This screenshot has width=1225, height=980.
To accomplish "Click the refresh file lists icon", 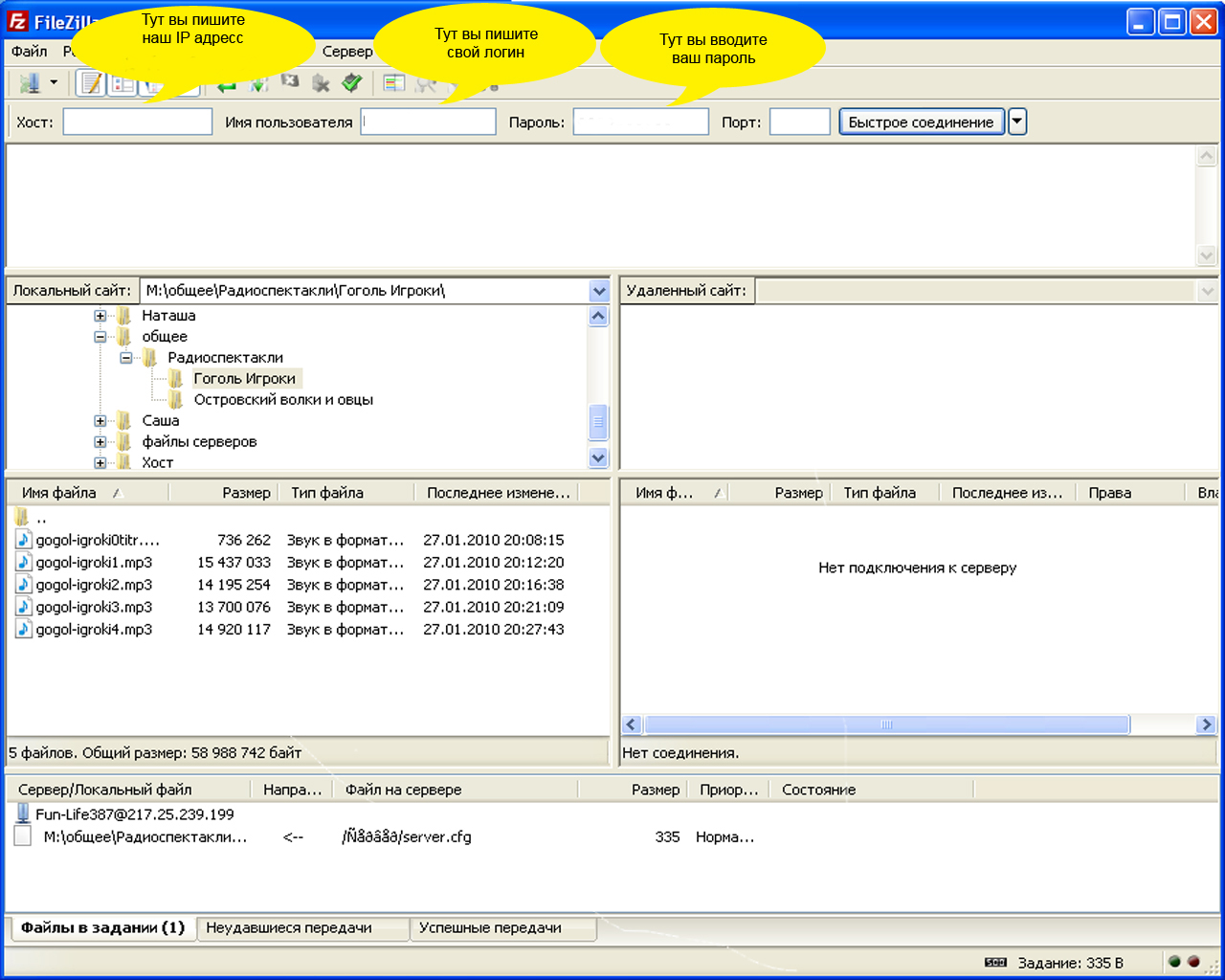I will [x=227, y=84].
